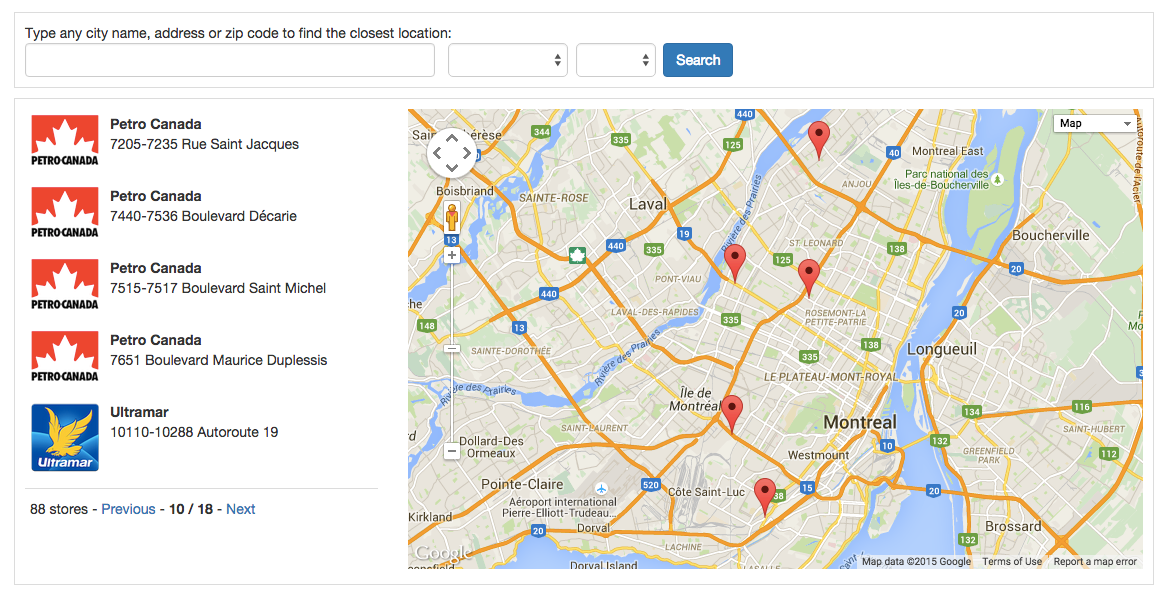Viewport: 1174px width, 604px height.
Task: Focus the city or zip code input field
Action: (x=230, y=60)
